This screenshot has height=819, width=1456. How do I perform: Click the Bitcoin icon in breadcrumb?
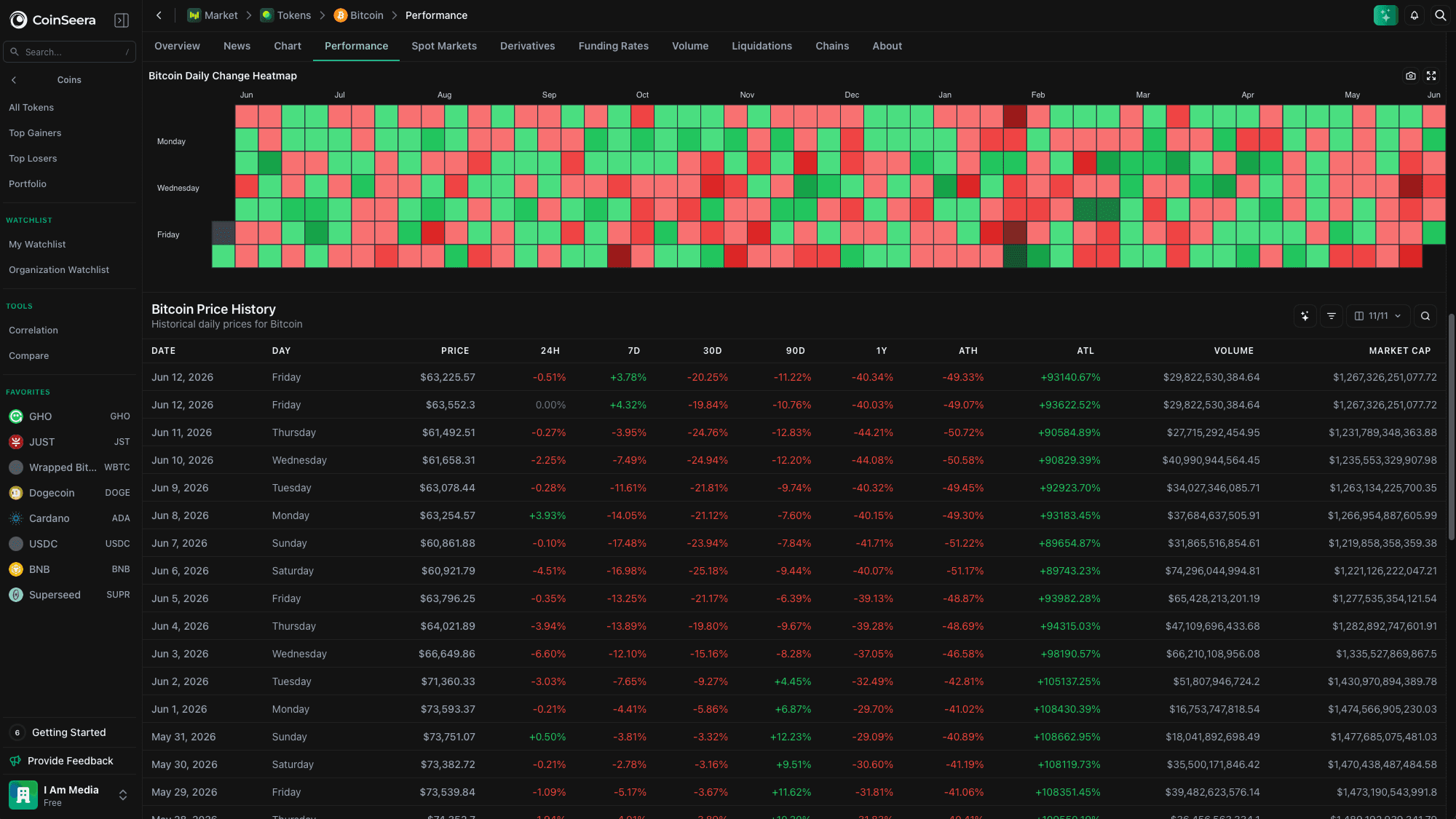pos(341,15)
